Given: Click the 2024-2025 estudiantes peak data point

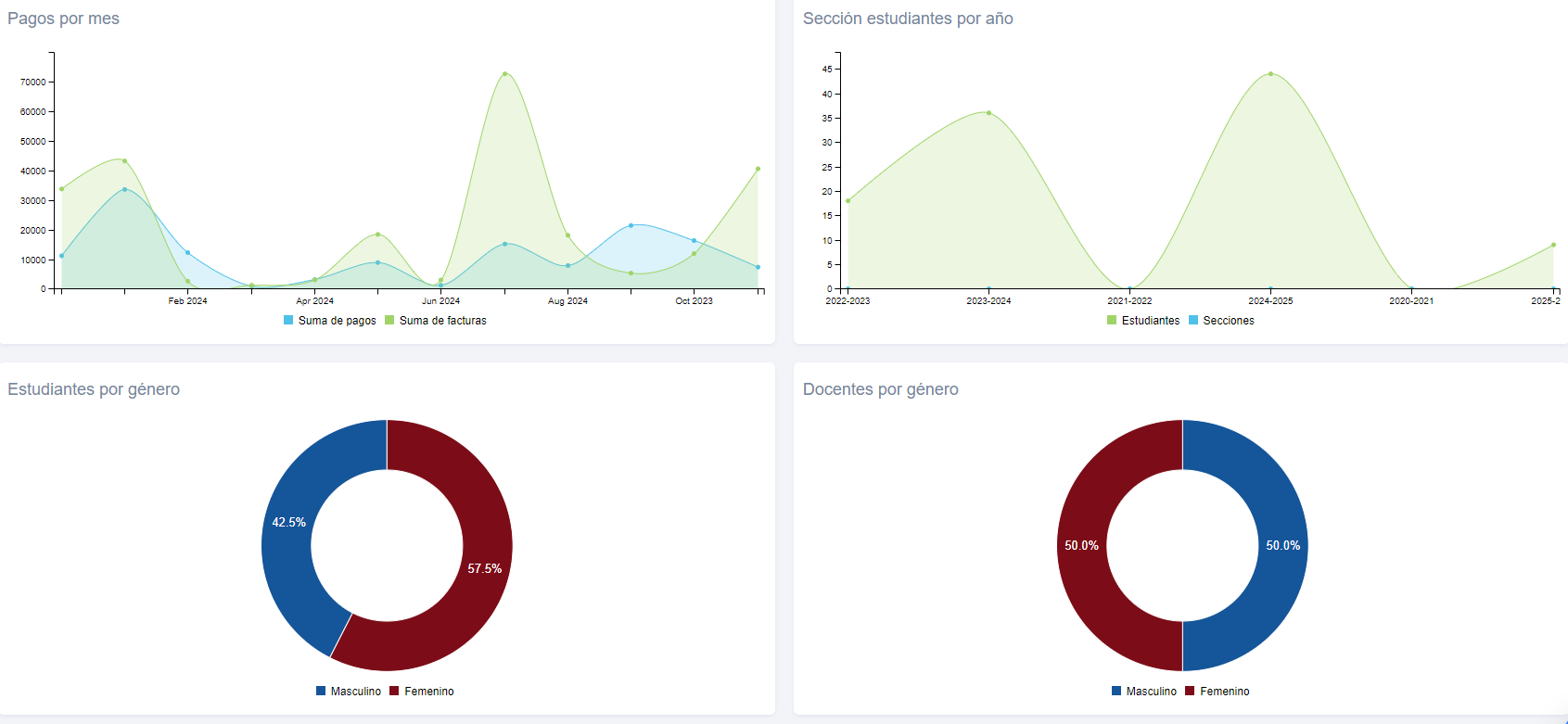Looking at the screenshot, I should [1270, 74].
